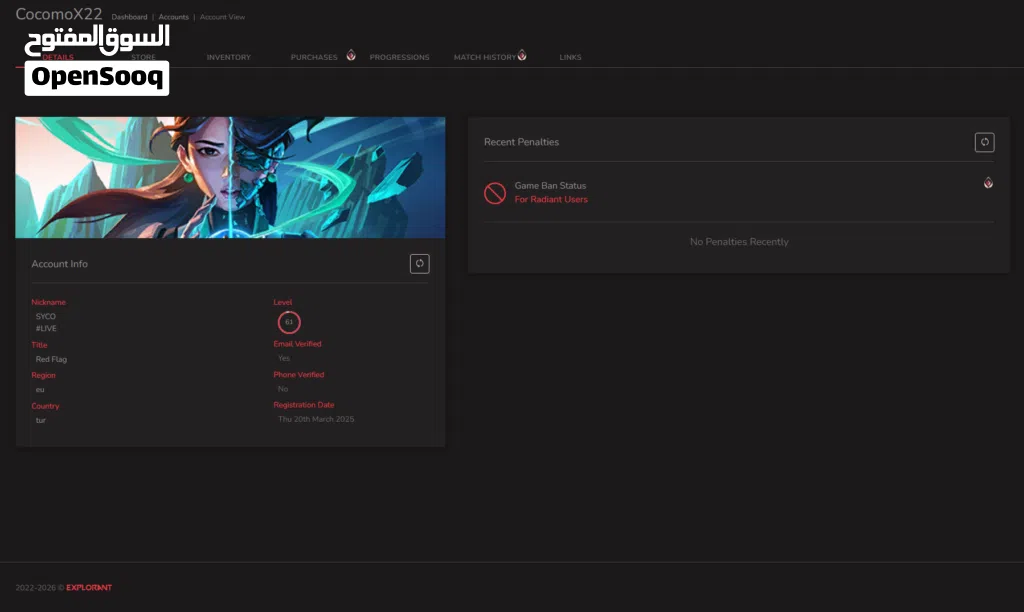Screen dimensions: 1024x612
Task: Click the level 61 circle badge
Action: (x=289, y=322)
